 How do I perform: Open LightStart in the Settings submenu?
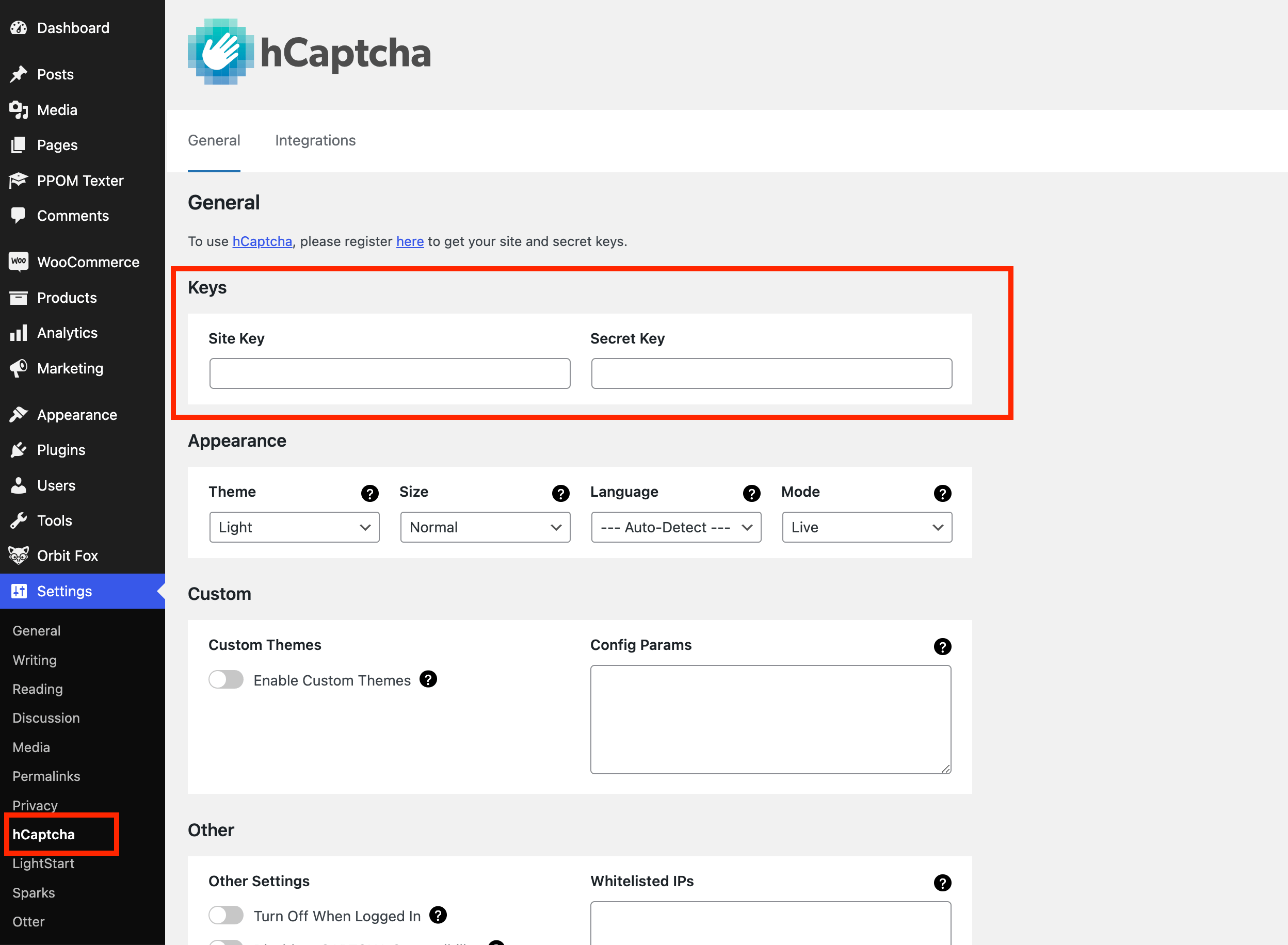43,863
